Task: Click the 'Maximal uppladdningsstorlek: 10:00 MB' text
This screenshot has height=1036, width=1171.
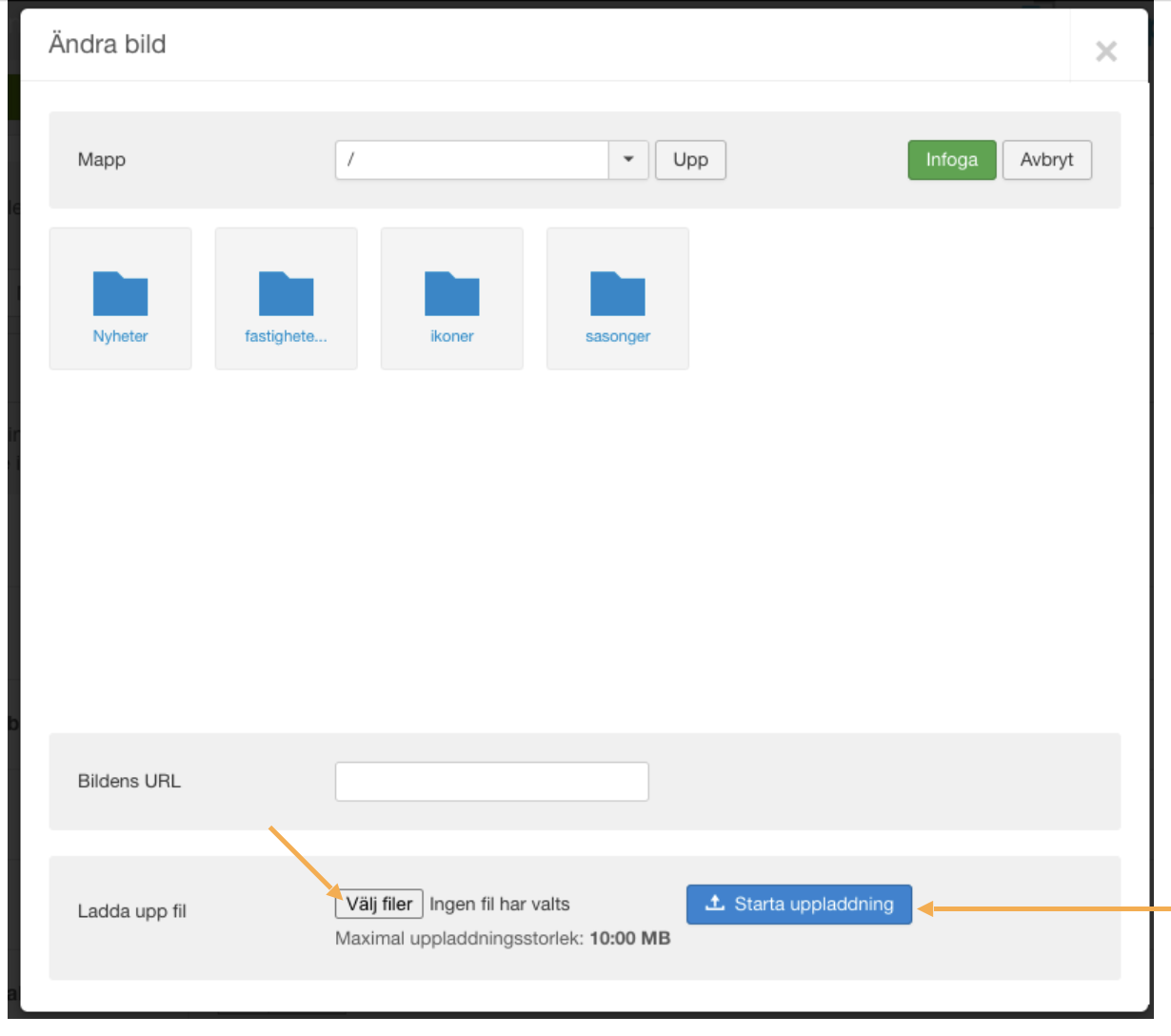Action: coord(503,939)
